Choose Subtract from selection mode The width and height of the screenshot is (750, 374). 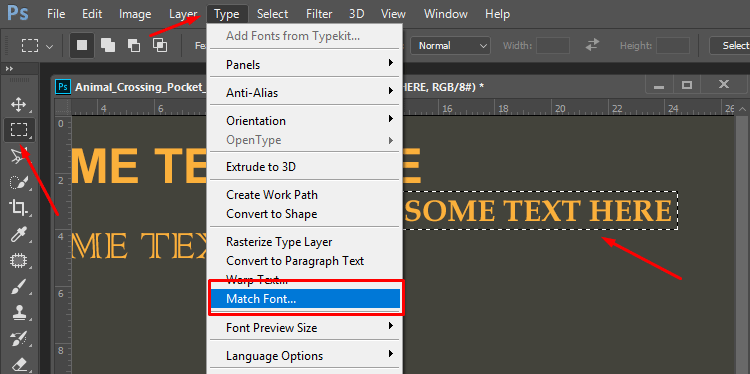tap(133, 45)
